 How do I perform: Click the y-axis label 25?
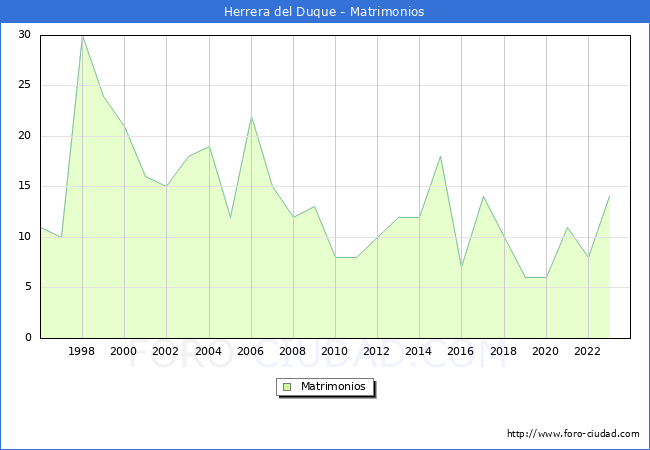[24, 85]
